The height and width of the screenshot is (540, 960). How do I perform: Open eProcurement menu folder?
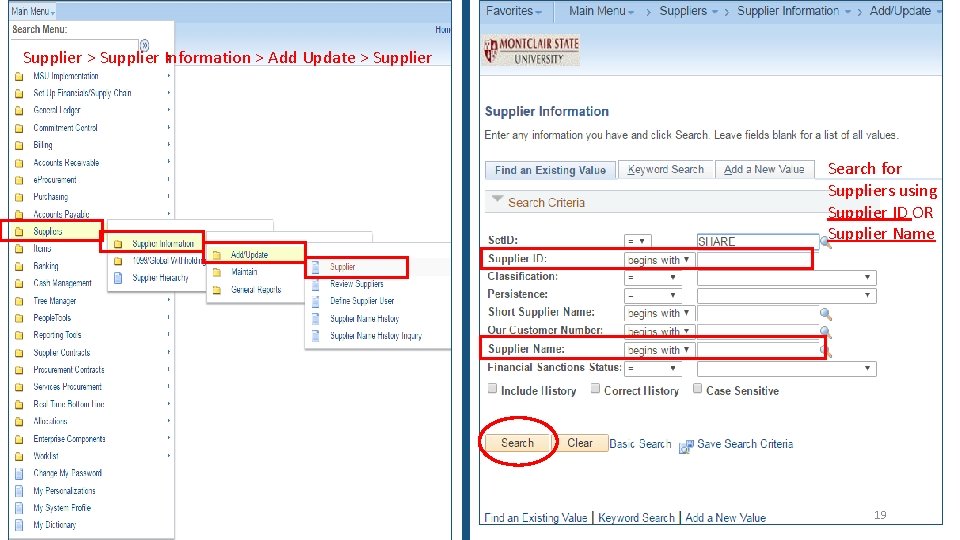point(54,180)
